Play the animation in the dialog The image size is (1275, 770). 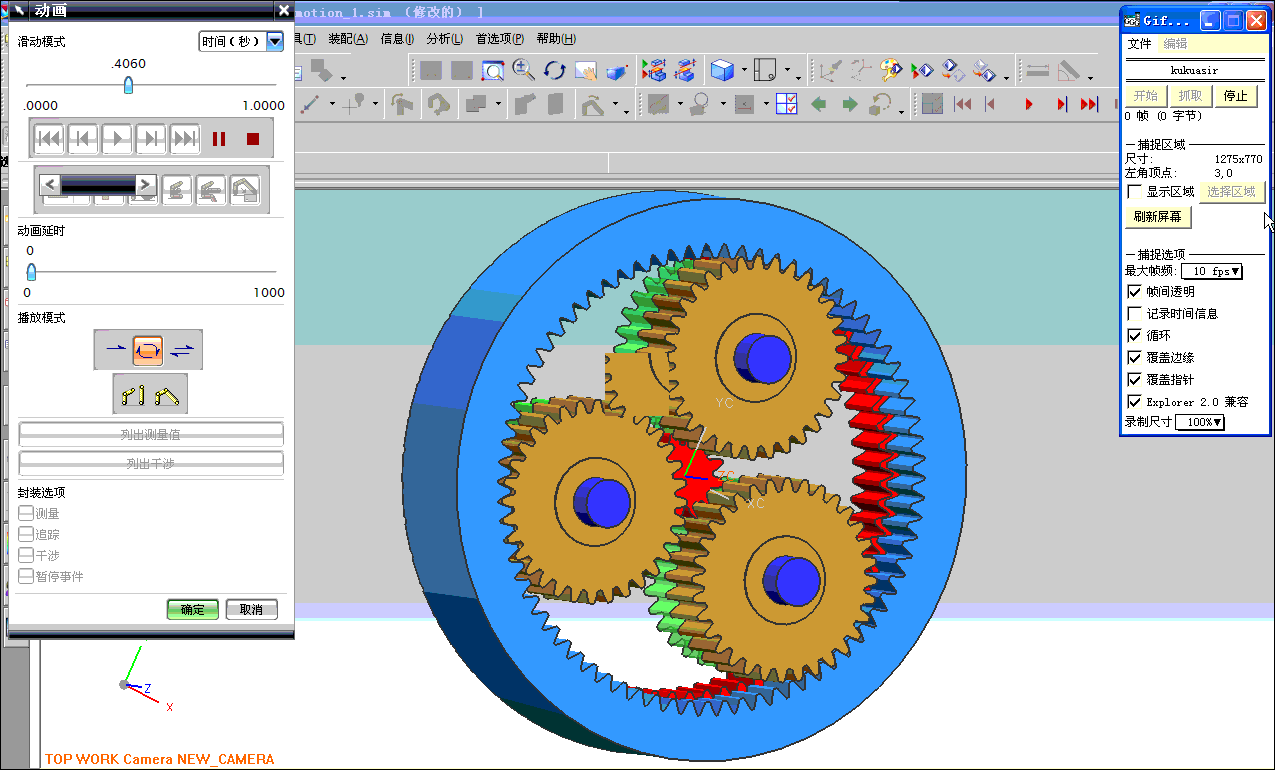point(116,139)
